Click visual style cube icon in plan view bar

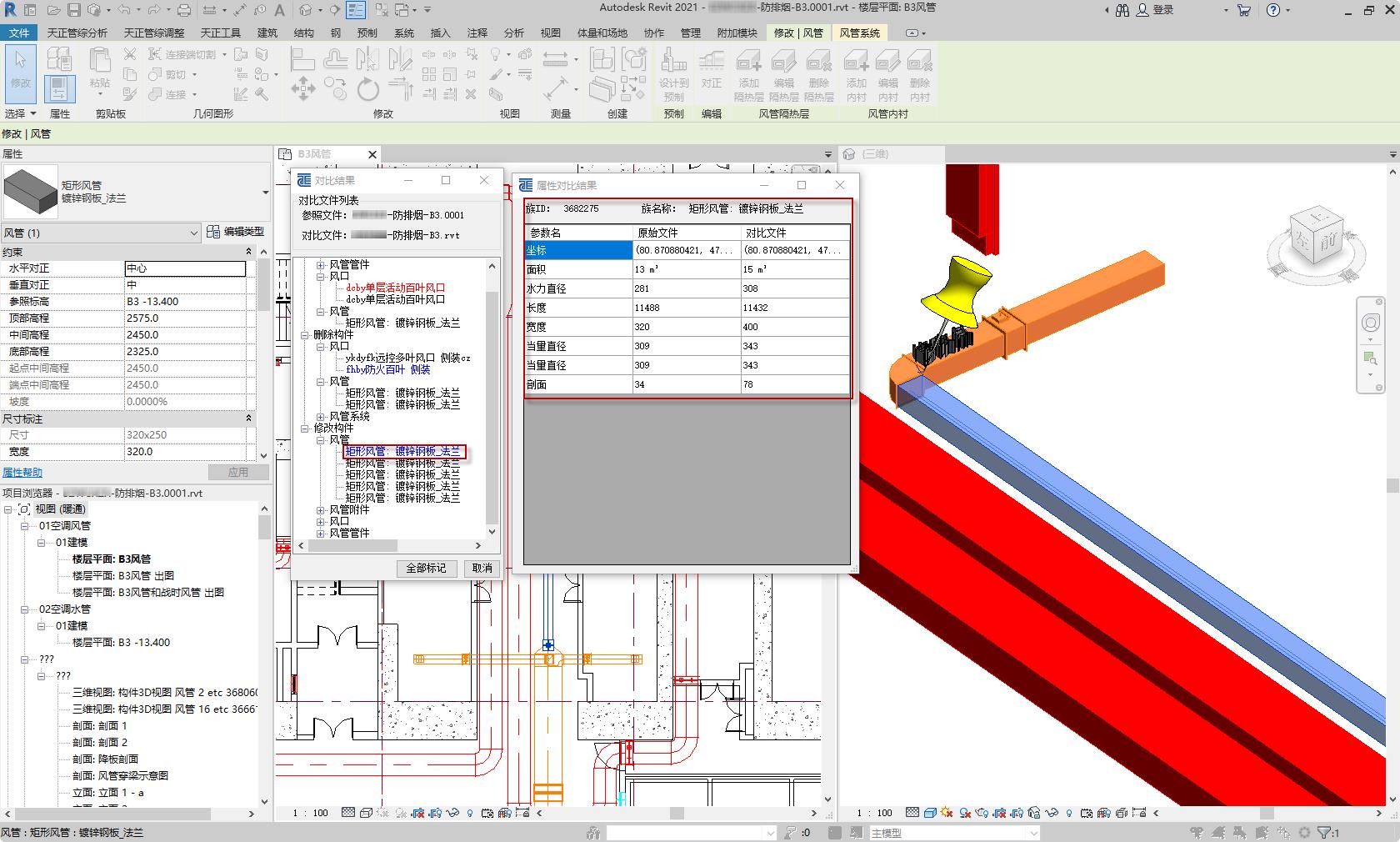pos(366,813)
